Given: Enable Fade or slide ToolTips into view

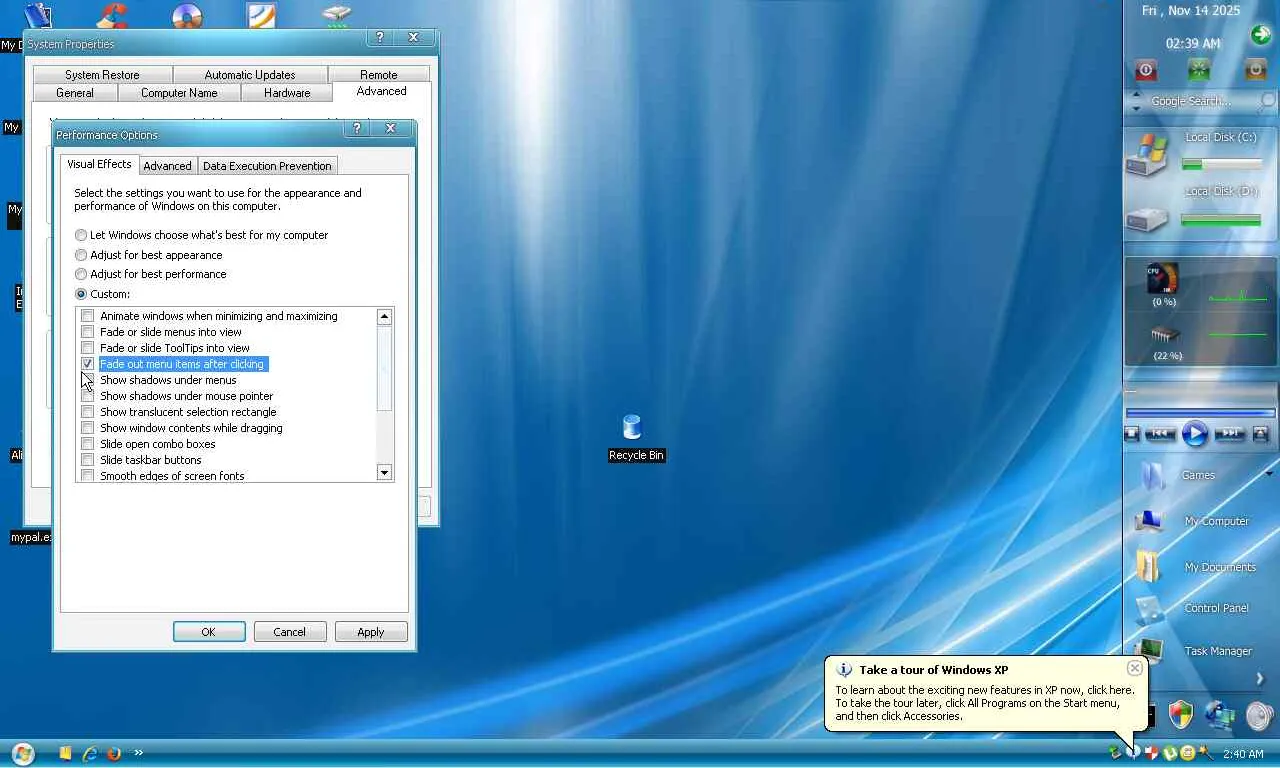Looking at the screenshot, I should point(88,348).
